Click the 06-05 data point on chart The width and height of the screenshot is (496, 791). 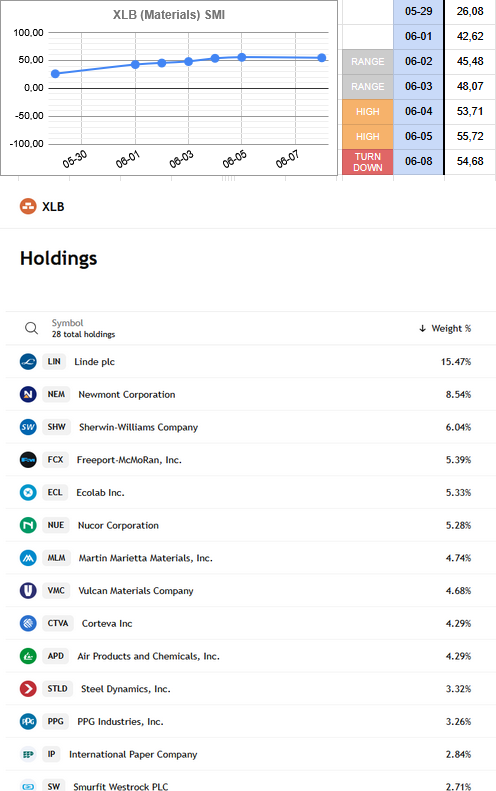[242, 58]
